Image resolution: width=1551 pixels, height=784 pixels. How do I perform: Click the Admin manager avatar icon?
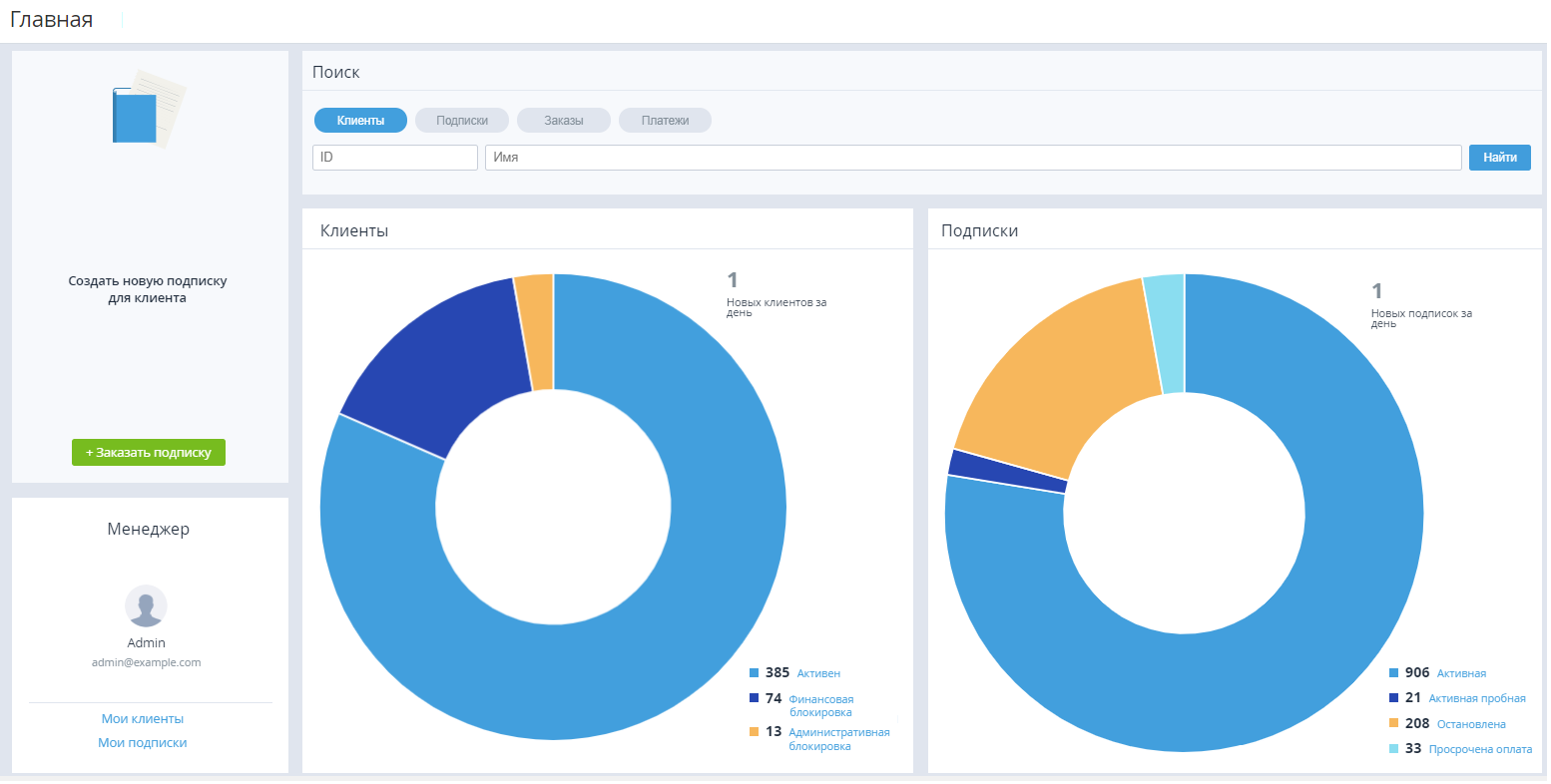tap(146, 605)
